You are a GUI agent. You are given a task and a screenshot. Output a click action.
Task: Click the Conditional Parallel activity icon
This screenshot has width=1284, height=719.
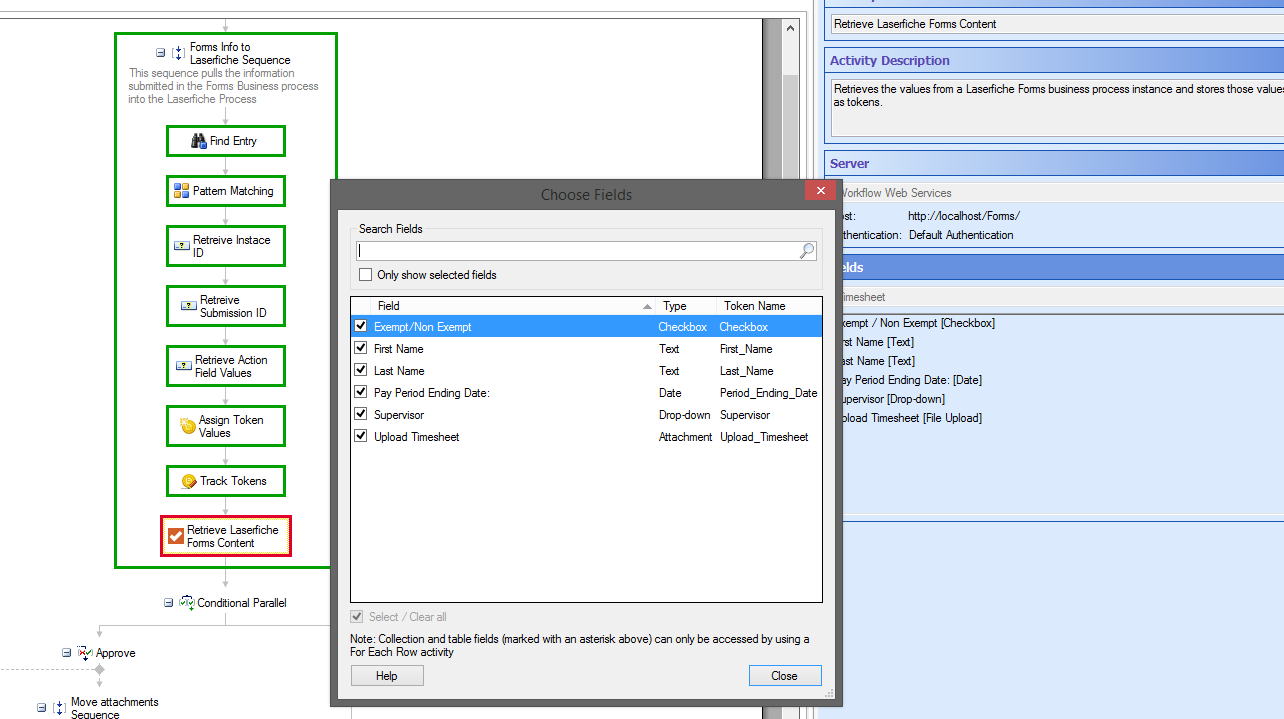(x=187, y=603)
